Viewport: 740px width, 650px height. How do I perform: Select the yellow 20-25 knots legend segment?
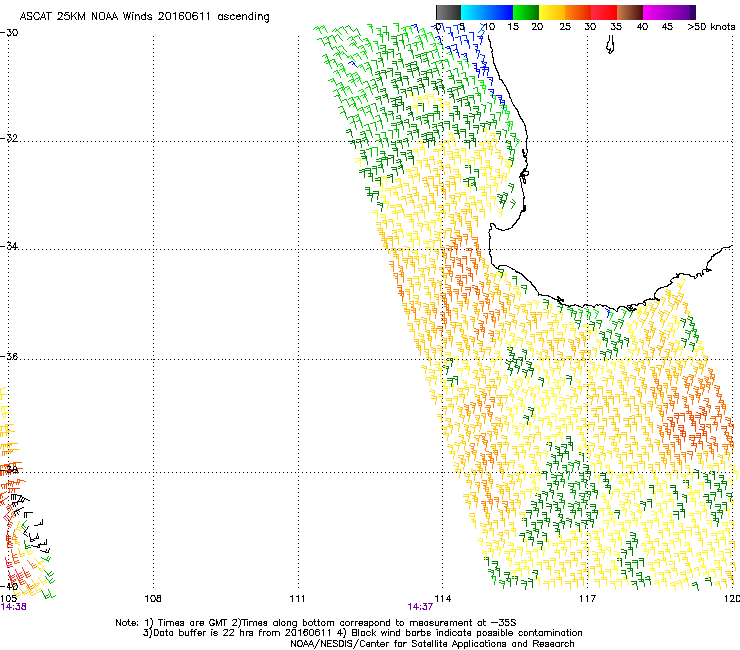[552, 12]
